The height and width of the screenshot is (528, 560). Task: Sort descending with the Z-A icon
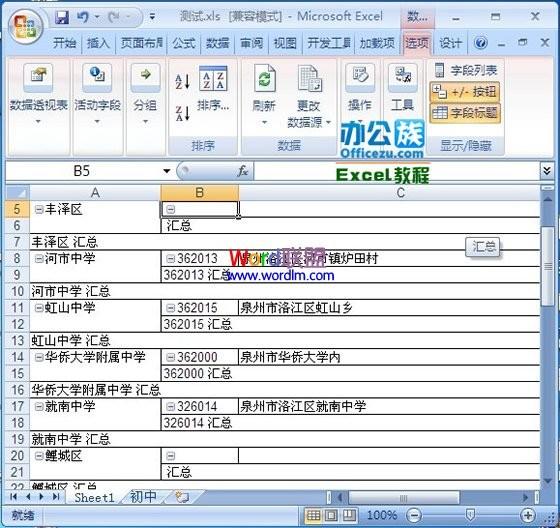tap(182, 113)
